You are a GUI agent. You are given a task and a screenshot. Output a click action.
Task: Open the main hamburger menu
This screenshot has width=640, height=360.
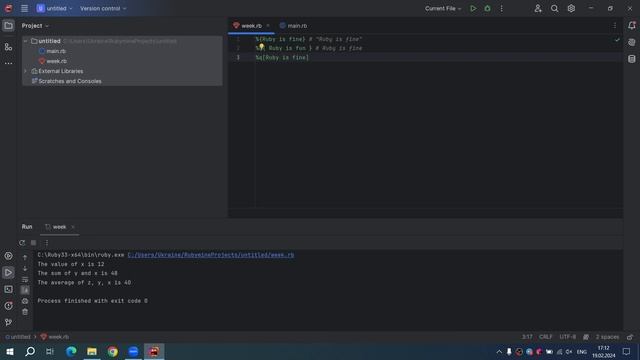24,8
